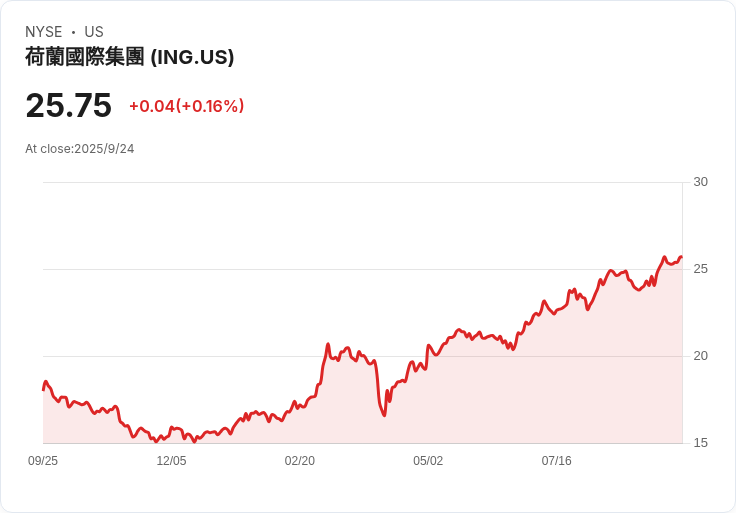The width and height of the screenshot is (736, 513).
Task: Click the 30 label on the price axis
Action: (x=700, y=182)
